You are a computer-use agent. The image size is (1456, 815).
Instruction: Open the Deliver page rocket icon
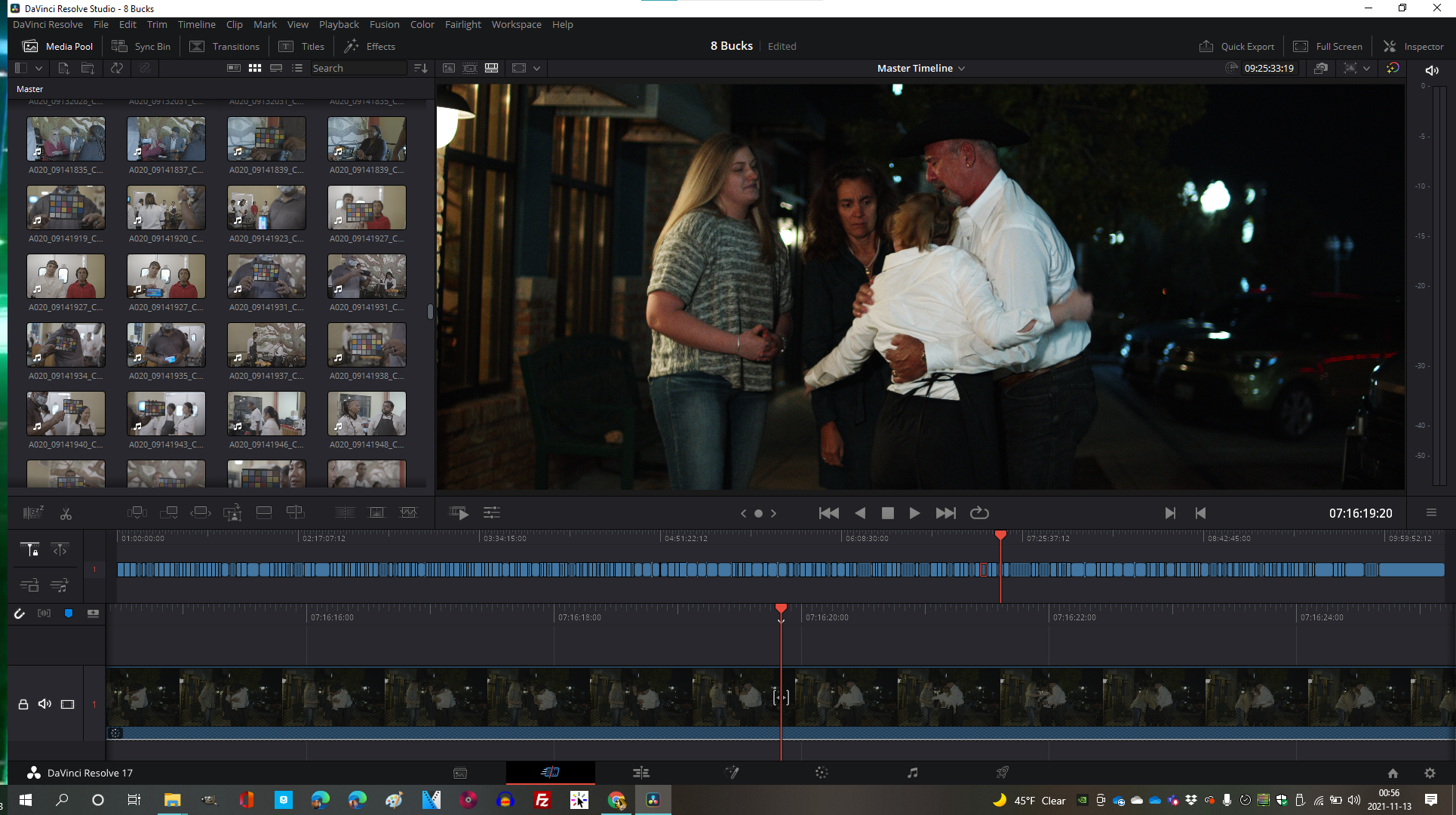point(1002,773)
